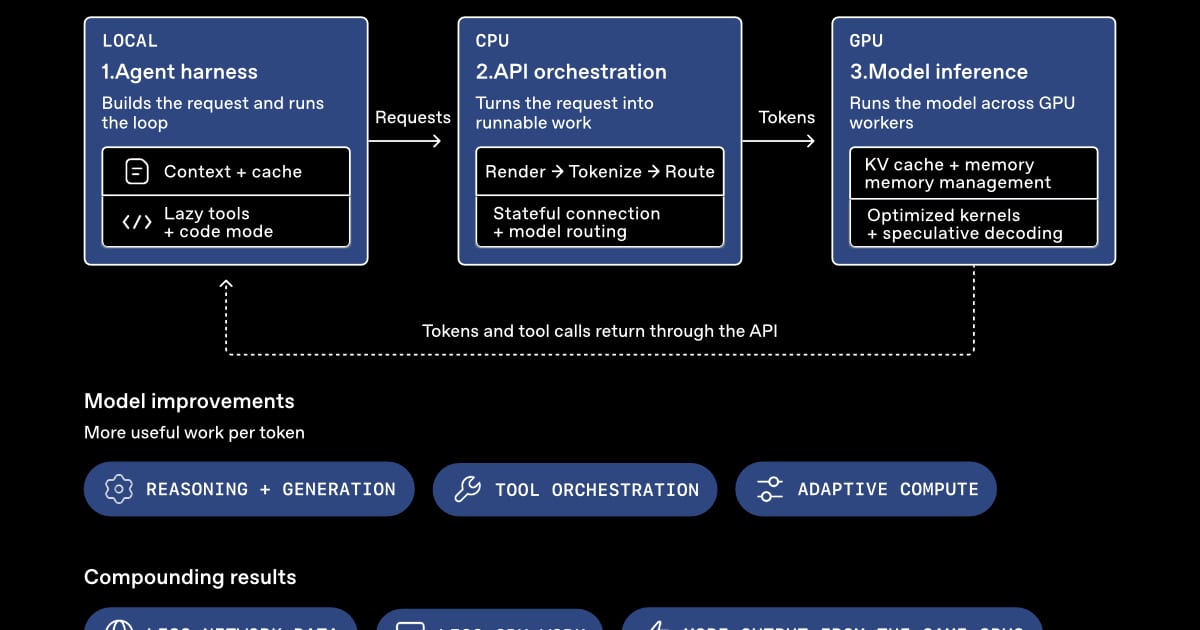The image size is (1200, 630).
Task: Click the 'Render → Tokenize → Route' box
Action: [600, 172]
